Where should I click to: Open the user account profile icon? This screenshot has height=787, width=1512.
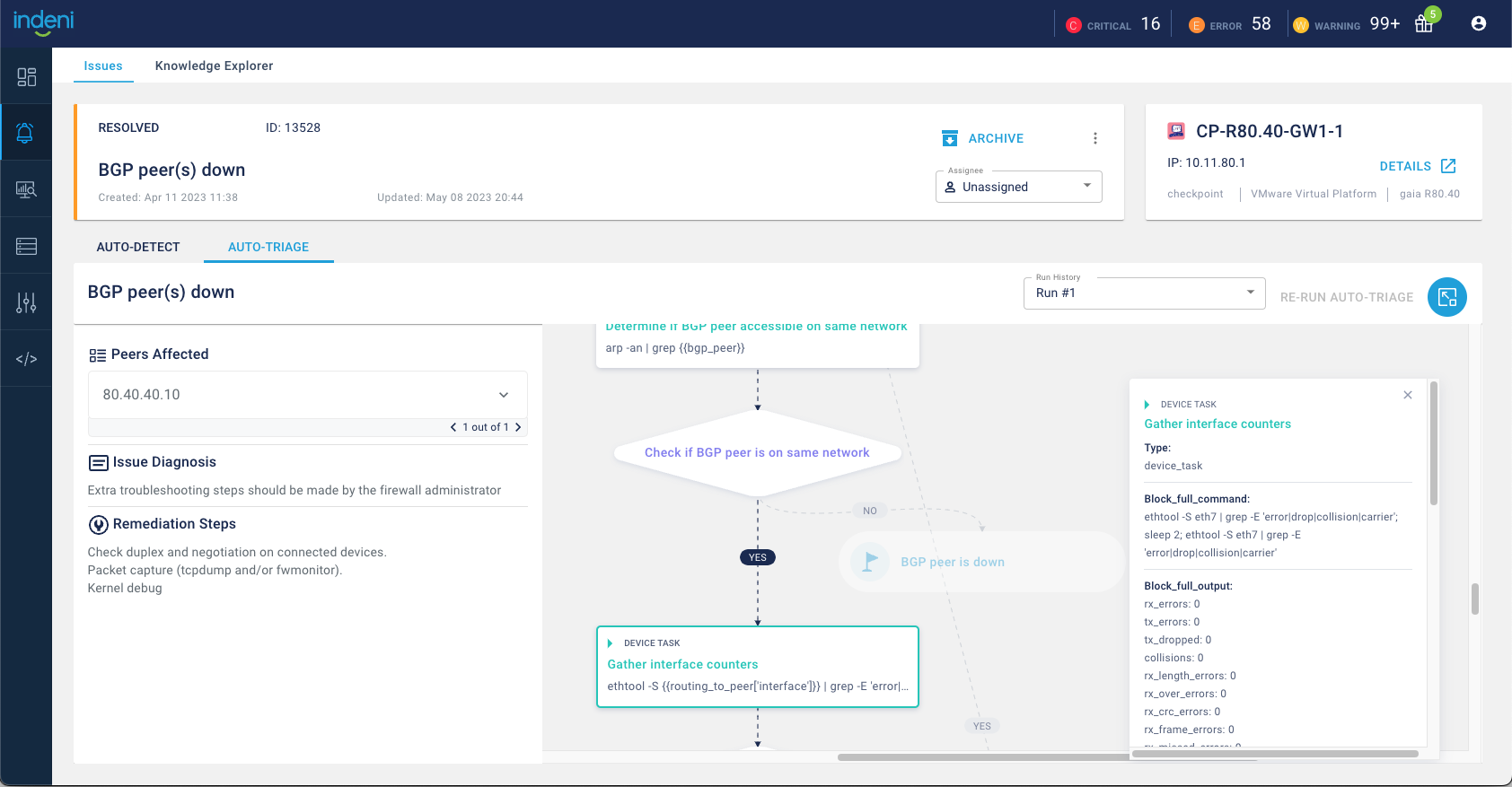[x=1478, y=24]
